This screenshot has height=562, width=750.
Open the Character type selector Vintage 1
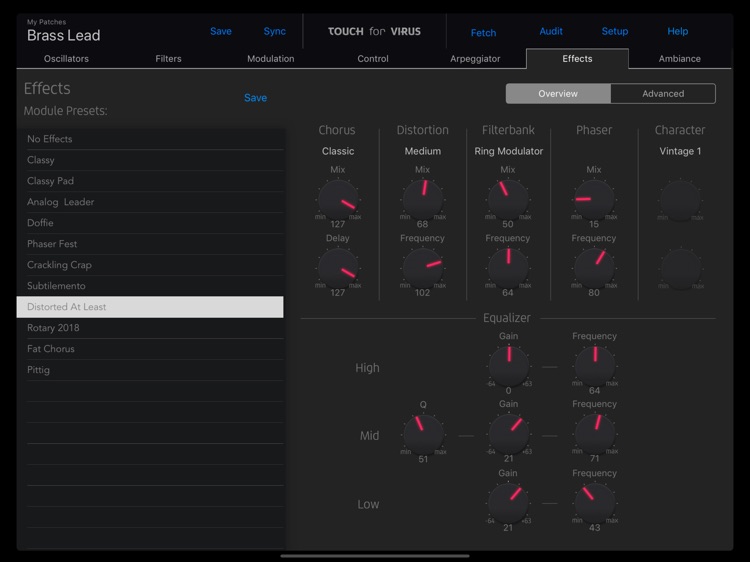click(680, 151)
